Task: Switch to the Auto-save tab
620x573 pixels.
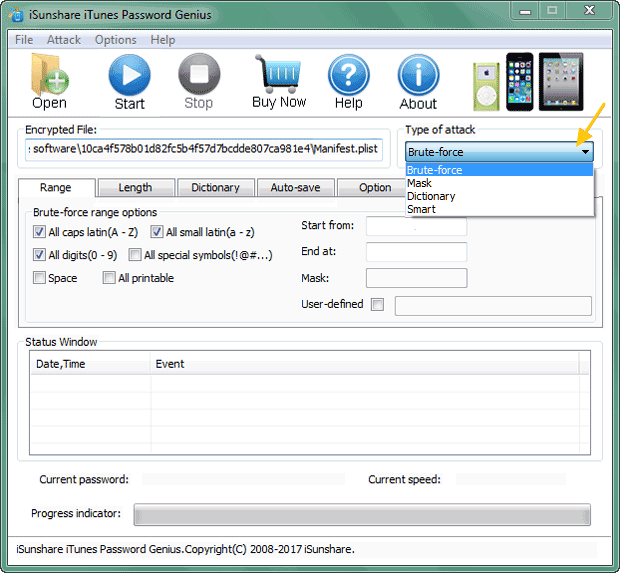Action: click(x=295, y=187)
